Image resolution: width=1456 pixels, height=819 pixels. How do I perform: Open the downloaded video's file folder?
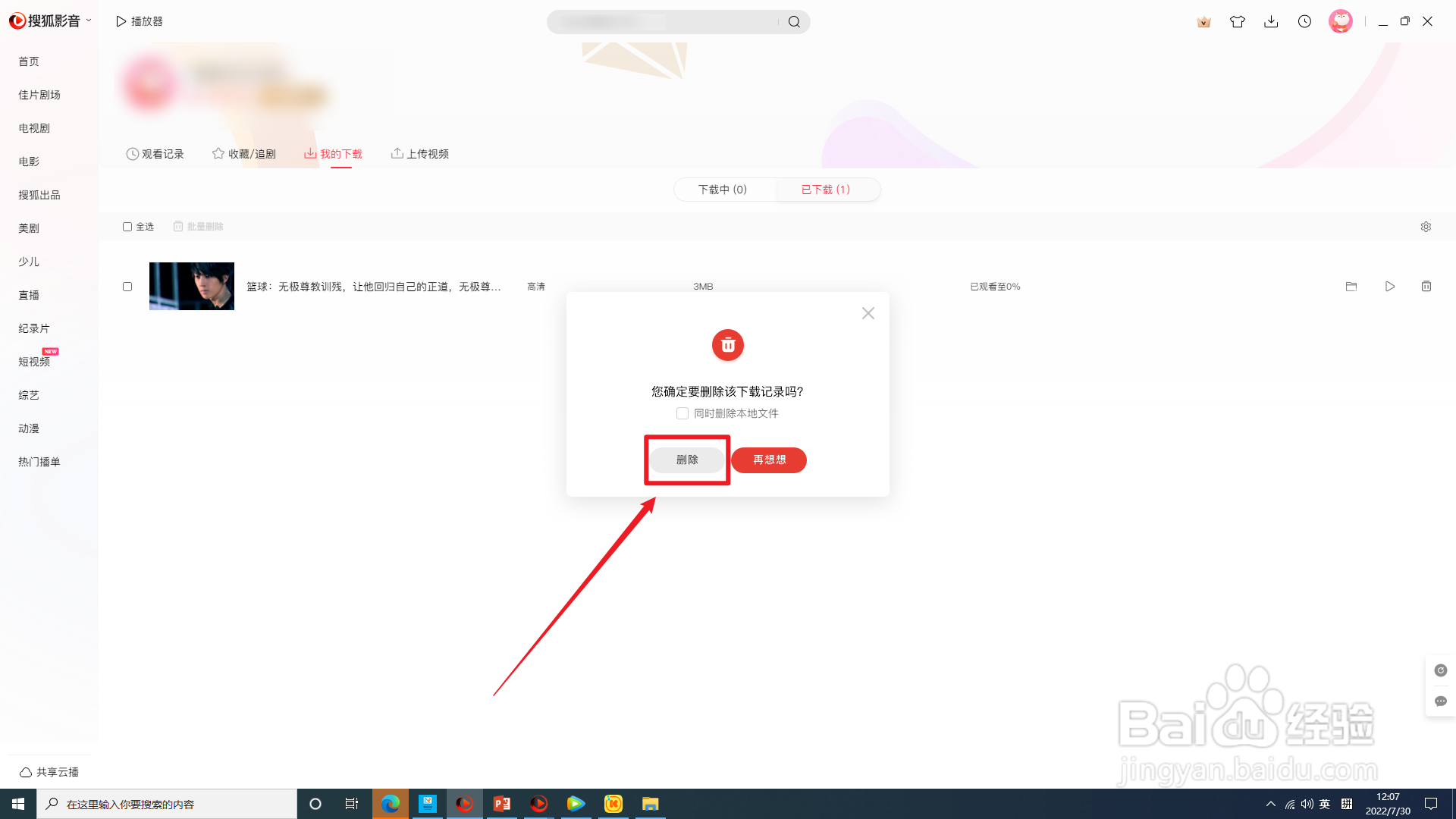coord(1351,287)
